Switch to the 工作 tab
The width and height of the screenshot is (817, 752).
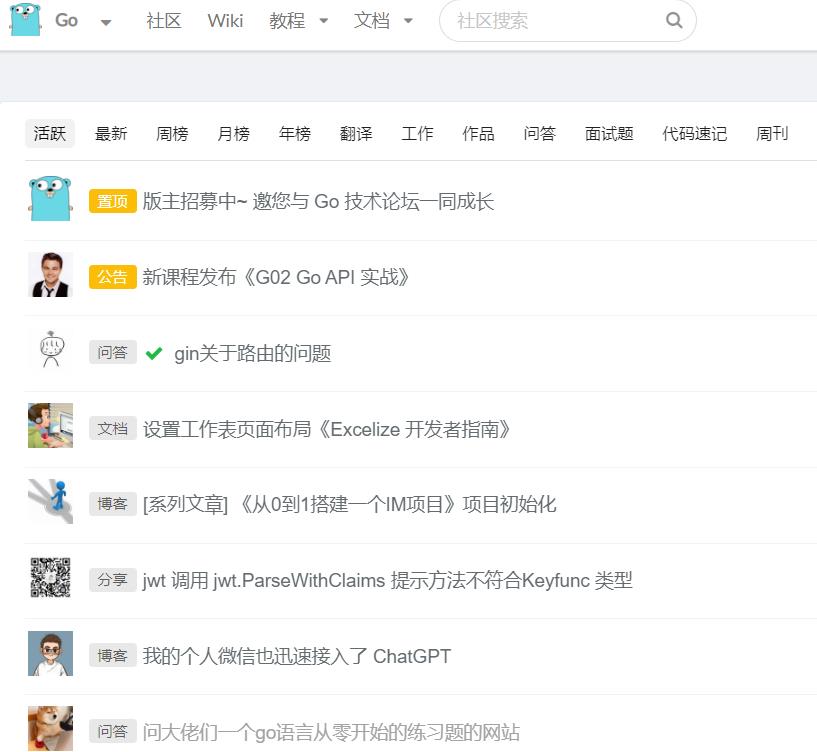[x=417, y=133]
